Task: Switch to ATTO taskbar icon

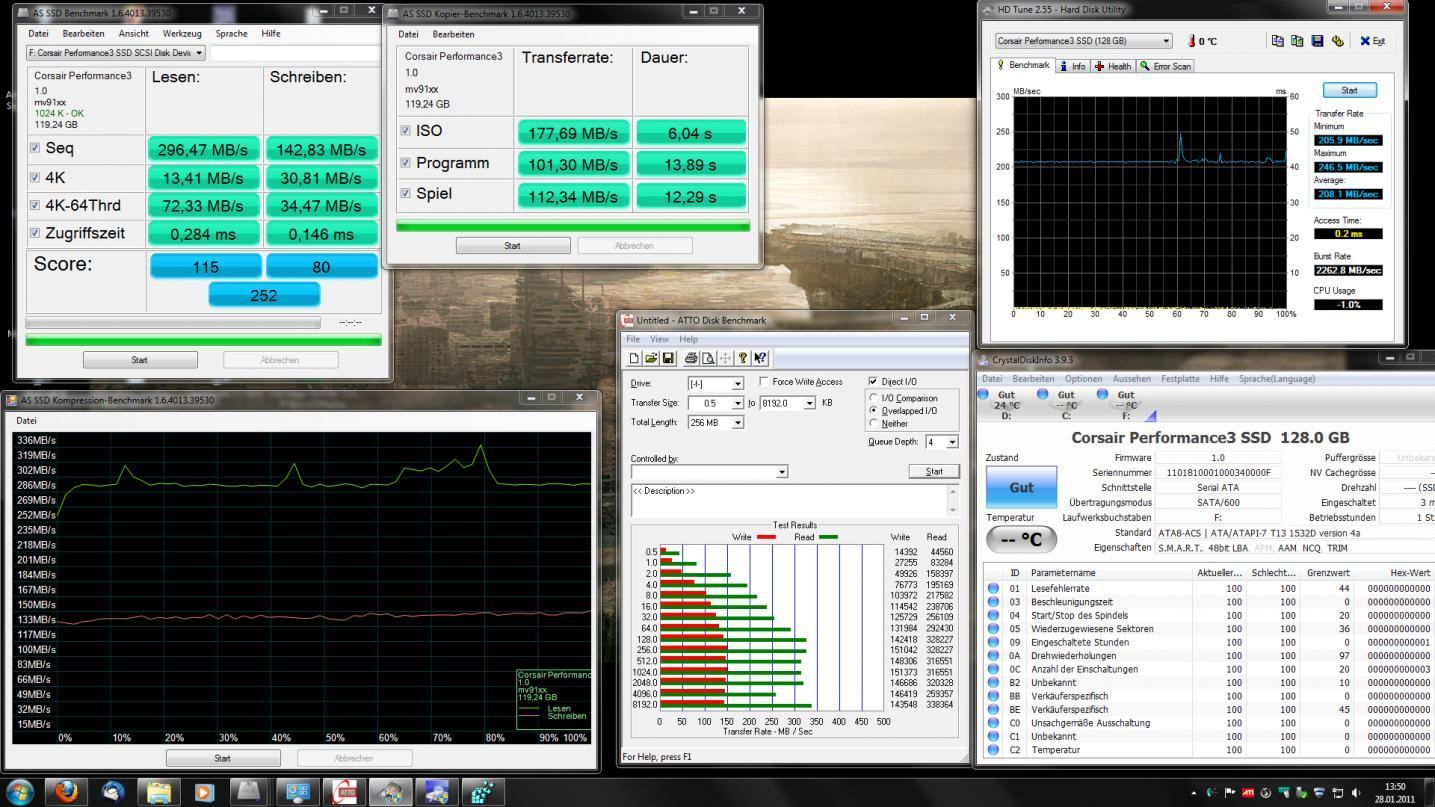Action: (x=344, y=791)
